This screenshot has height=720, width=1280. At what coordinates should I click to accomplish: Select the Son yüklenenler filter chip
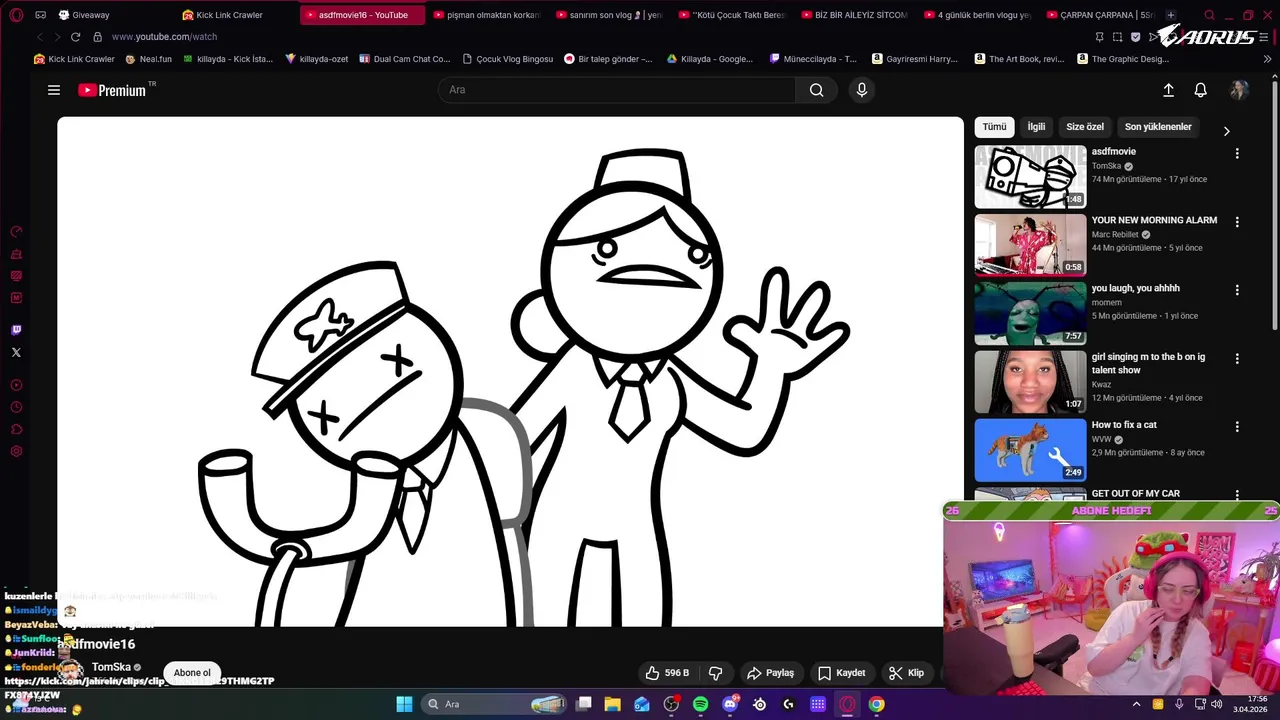click(1158, 127)
